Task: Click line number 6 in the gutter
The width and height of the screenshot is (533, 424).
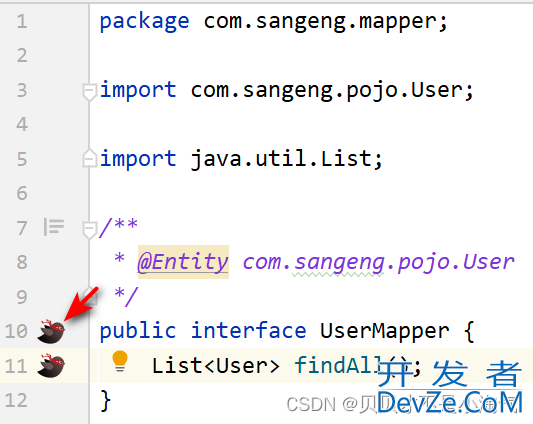Action: pos(22,193)
